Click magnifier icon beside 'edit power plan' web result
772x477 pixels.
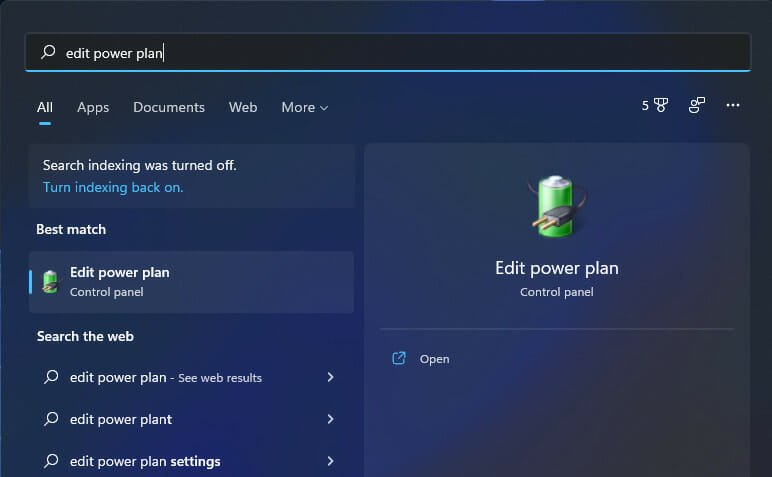51,377
